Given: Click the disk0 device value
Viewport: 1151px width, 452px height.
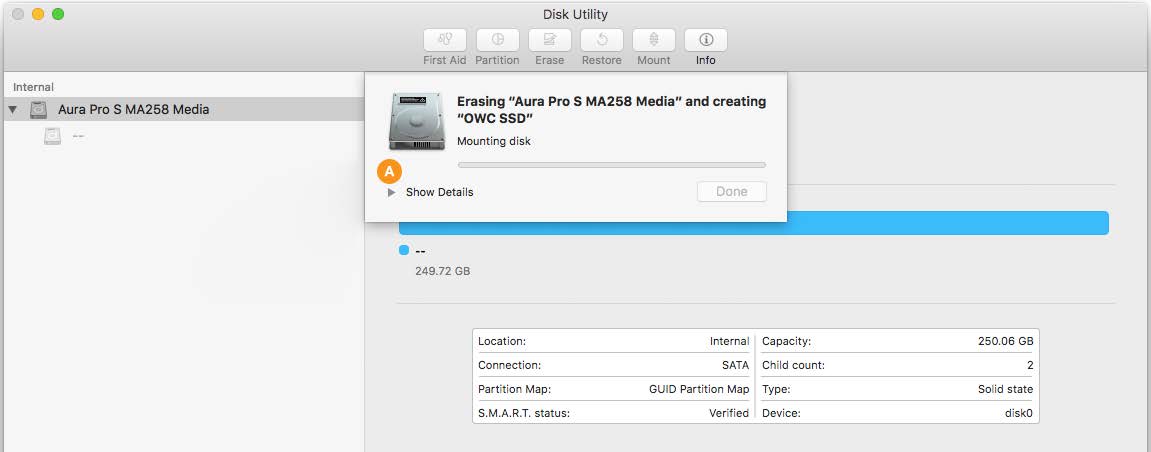Looking at the screenshot, I should [x=1019, y=413].
